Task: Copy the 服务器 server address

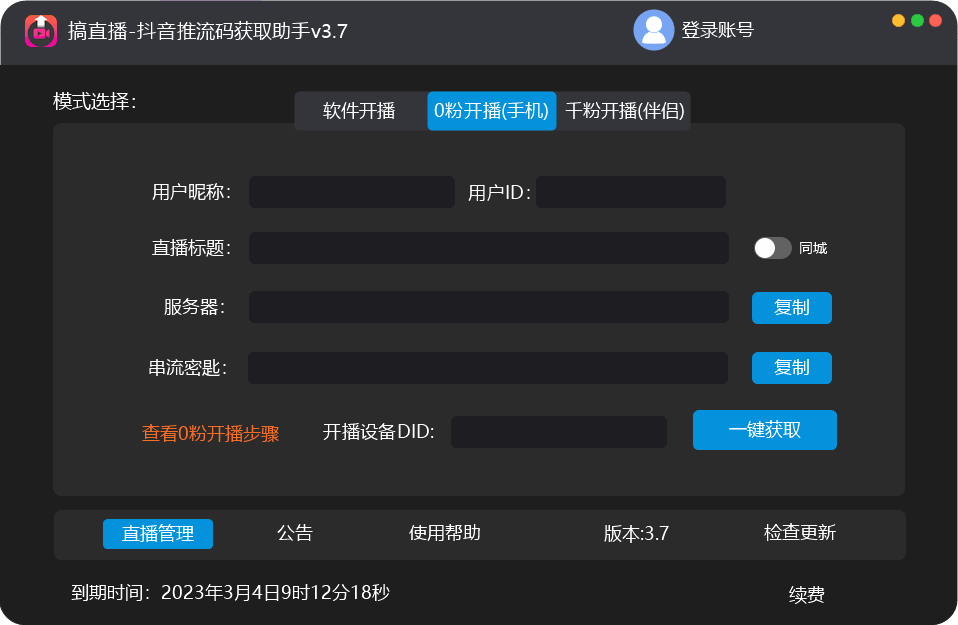Action: [791, 308]
